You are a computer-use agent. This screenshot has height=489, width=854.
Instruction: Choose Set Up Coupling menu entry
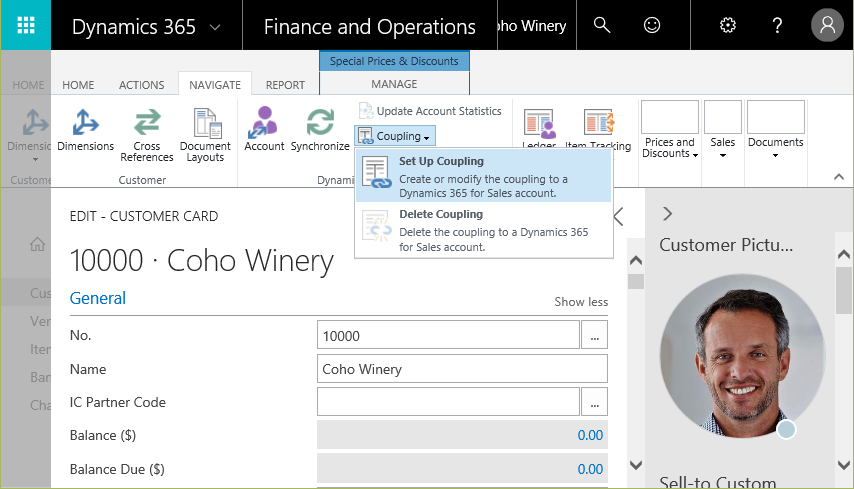(x=484, y=176)
